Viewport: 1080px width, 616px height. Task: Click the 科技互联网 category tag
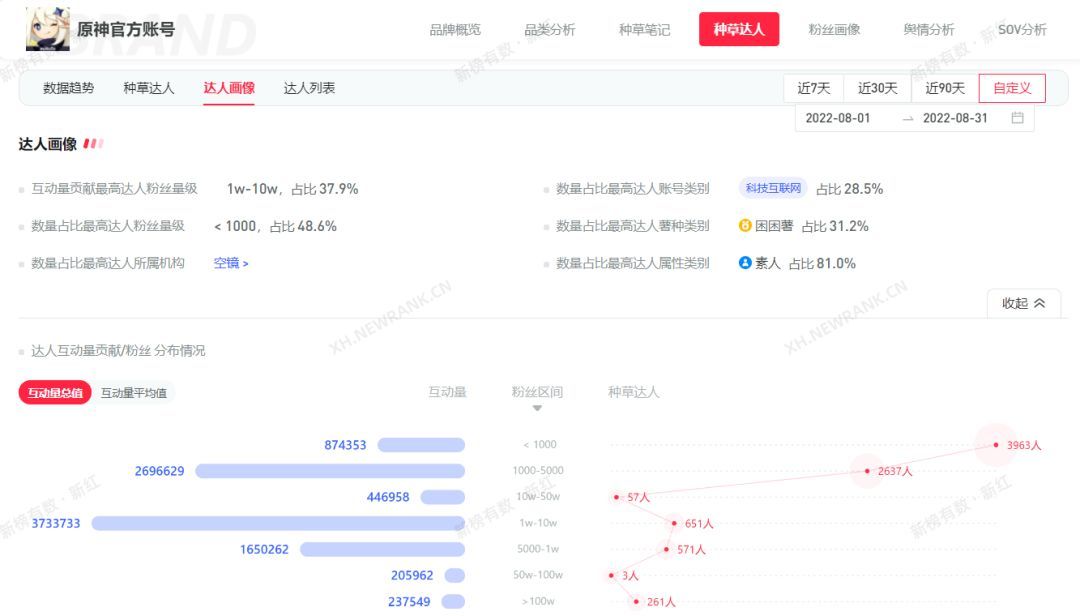tap(773, 188)
